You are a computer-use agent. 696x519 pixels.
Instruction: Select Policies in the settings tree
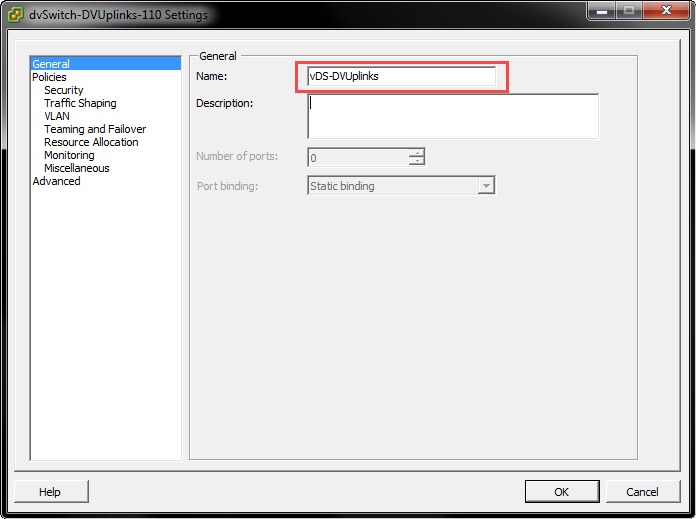50,77
